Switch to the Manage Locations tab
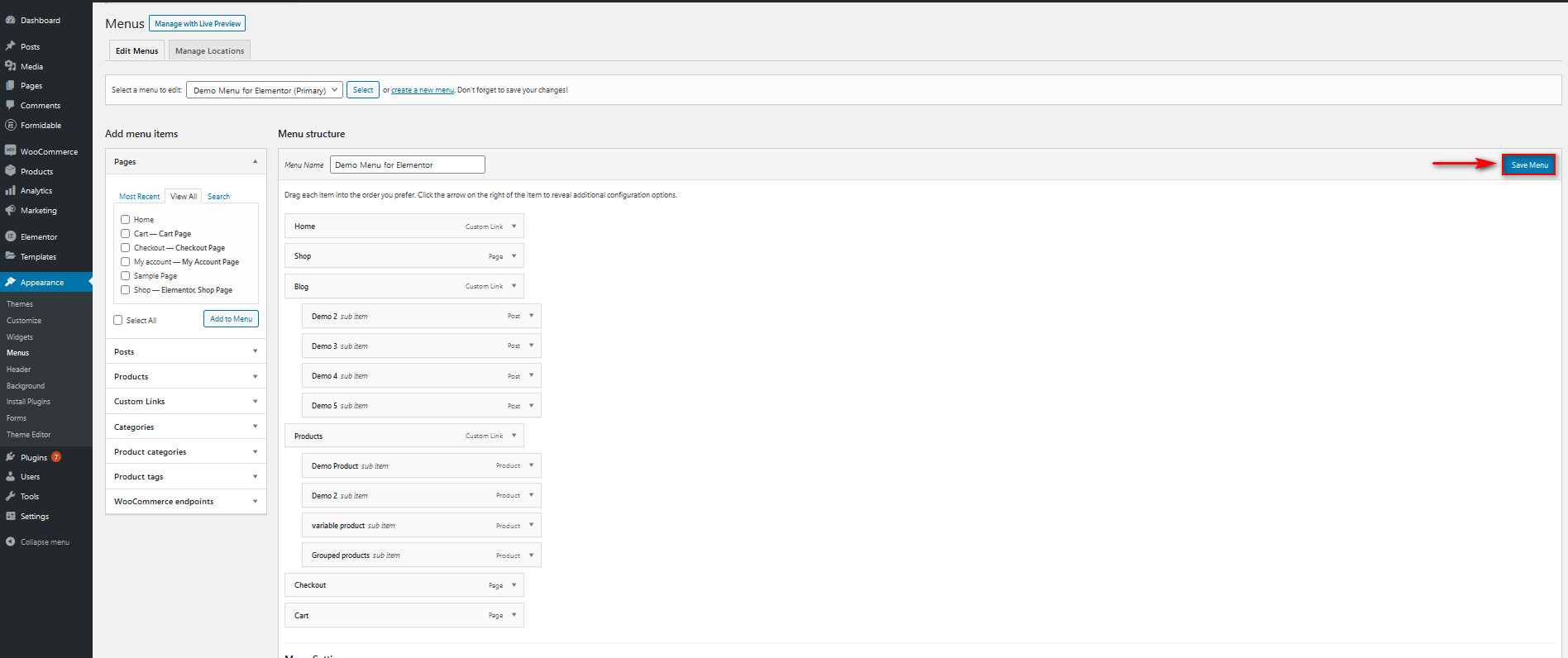This screenshot has width=1568, height=658. pos(209,50)
